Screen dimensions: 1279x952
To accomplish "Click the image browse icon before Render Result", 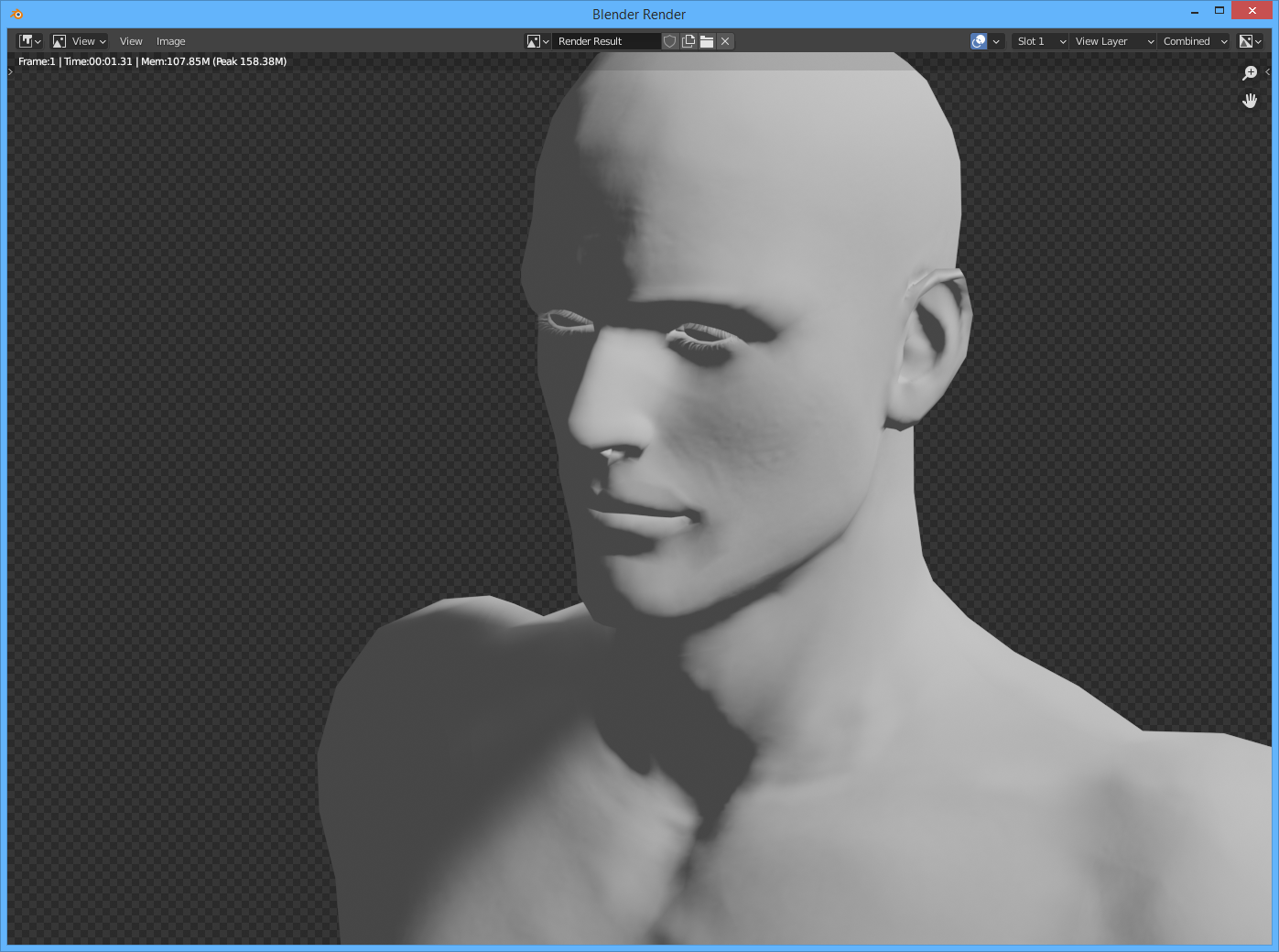I will click(535, 40).
